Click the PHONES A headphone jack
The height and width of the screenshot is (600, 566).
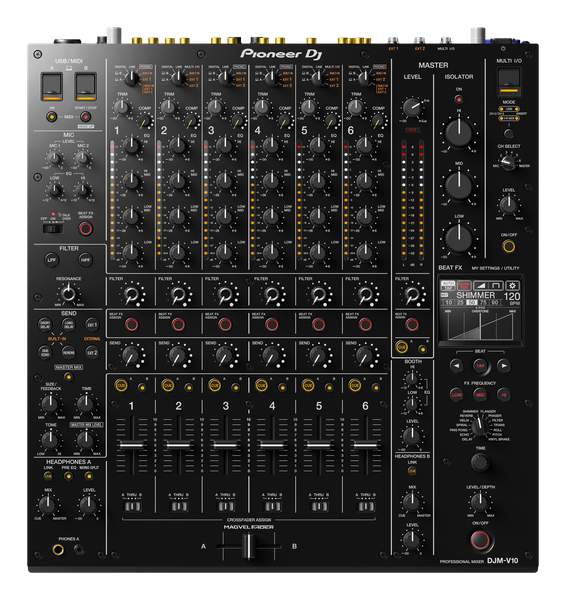58,550
